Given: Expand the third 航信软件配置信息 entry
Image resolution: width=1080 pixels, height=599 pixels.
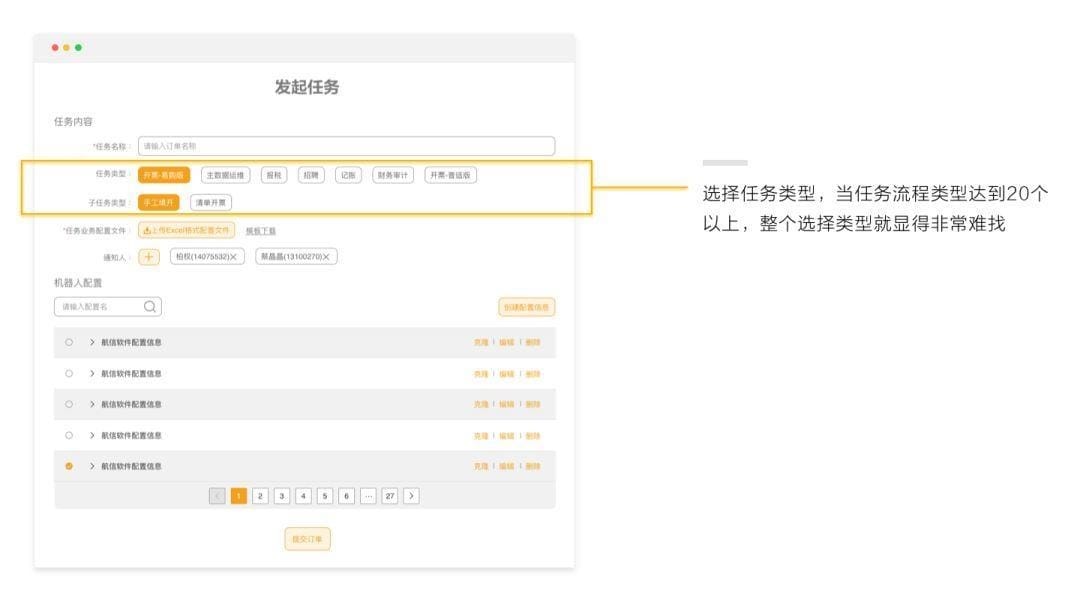Looking at the screenshot, I should (x=91, y=402).
